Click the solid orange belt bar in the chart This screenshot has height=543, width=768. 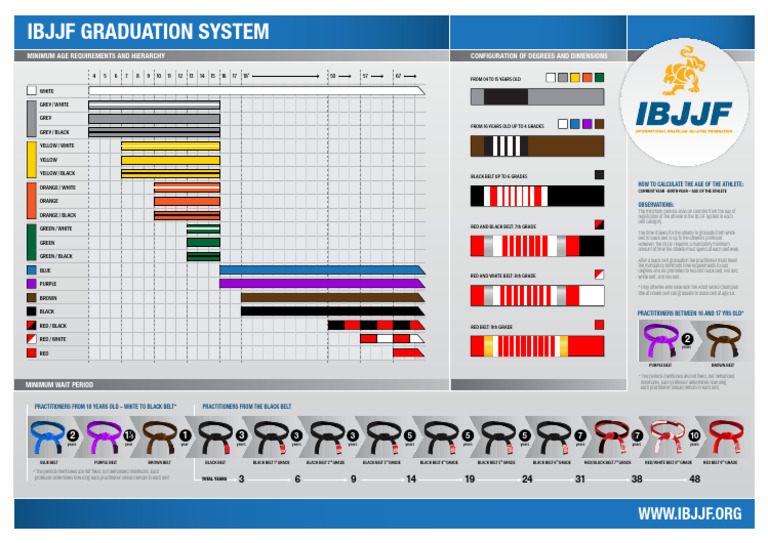187,201
